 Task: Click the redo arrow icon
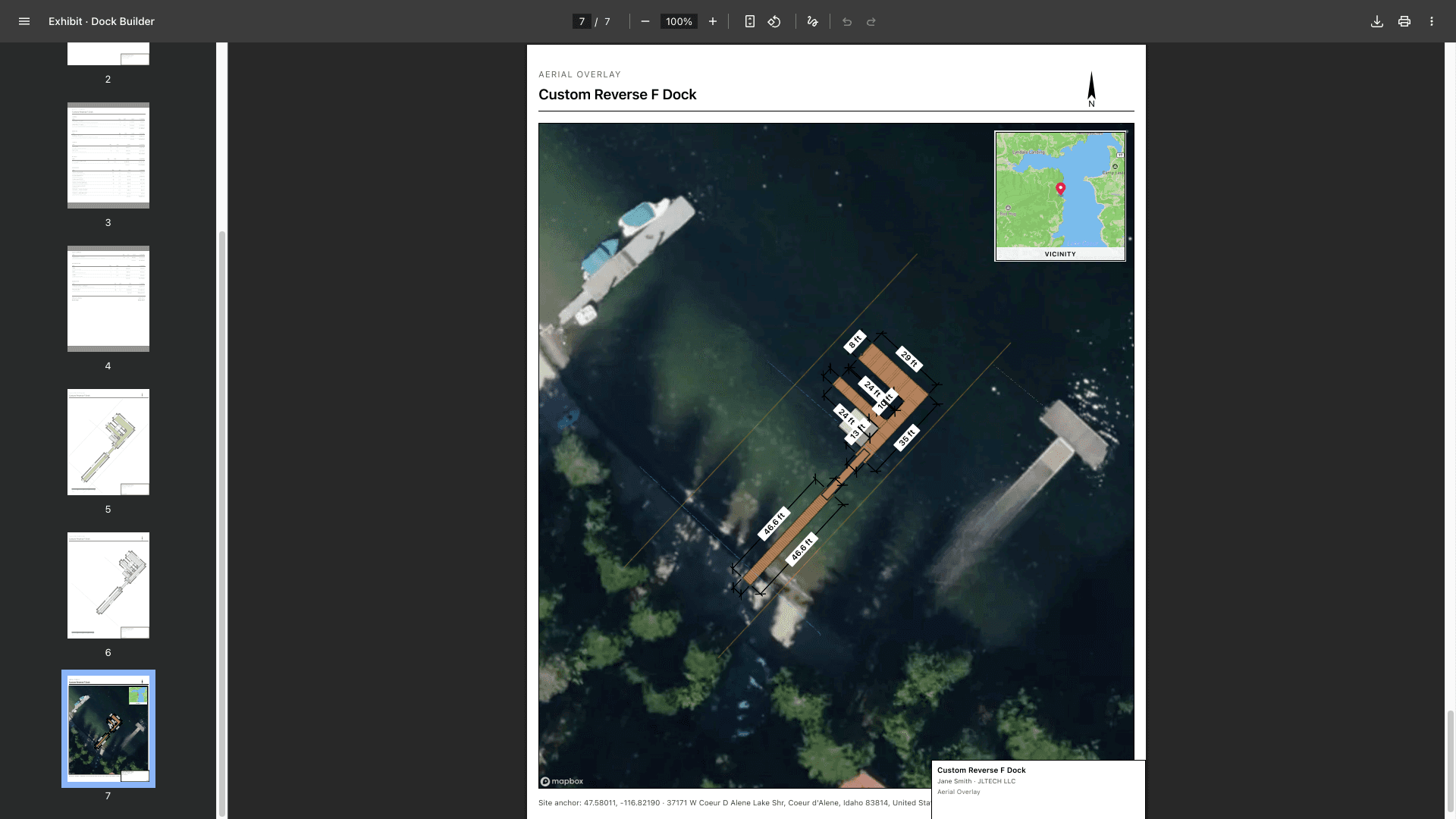pyautogui.click(x=871, y=21)
